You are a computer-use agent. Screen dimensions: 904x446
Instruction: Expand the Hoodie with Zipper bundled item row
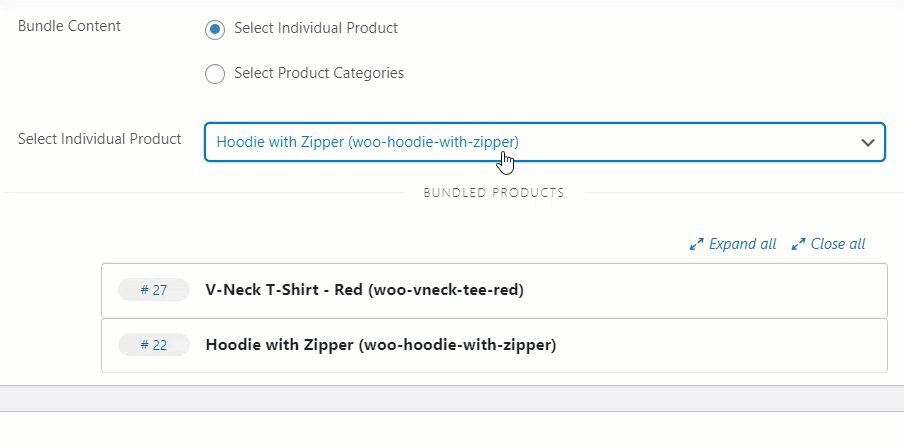[x=494, y=345]
